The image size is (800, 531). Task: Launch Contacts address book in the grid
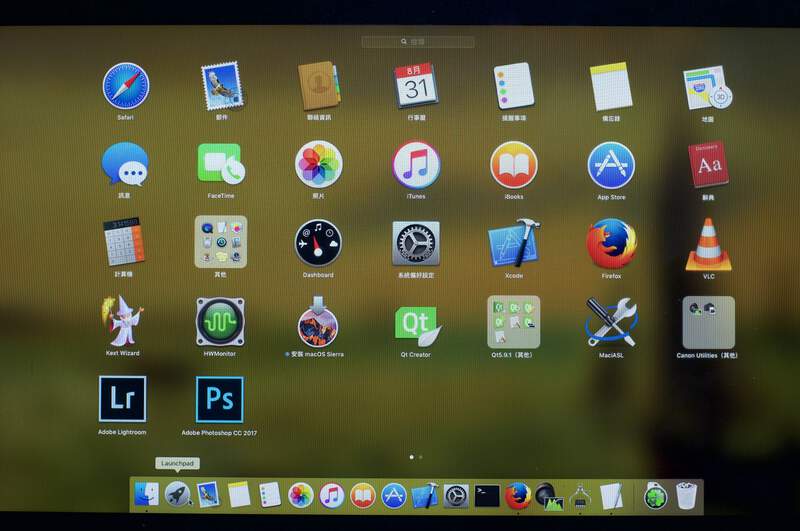[319, 86]
